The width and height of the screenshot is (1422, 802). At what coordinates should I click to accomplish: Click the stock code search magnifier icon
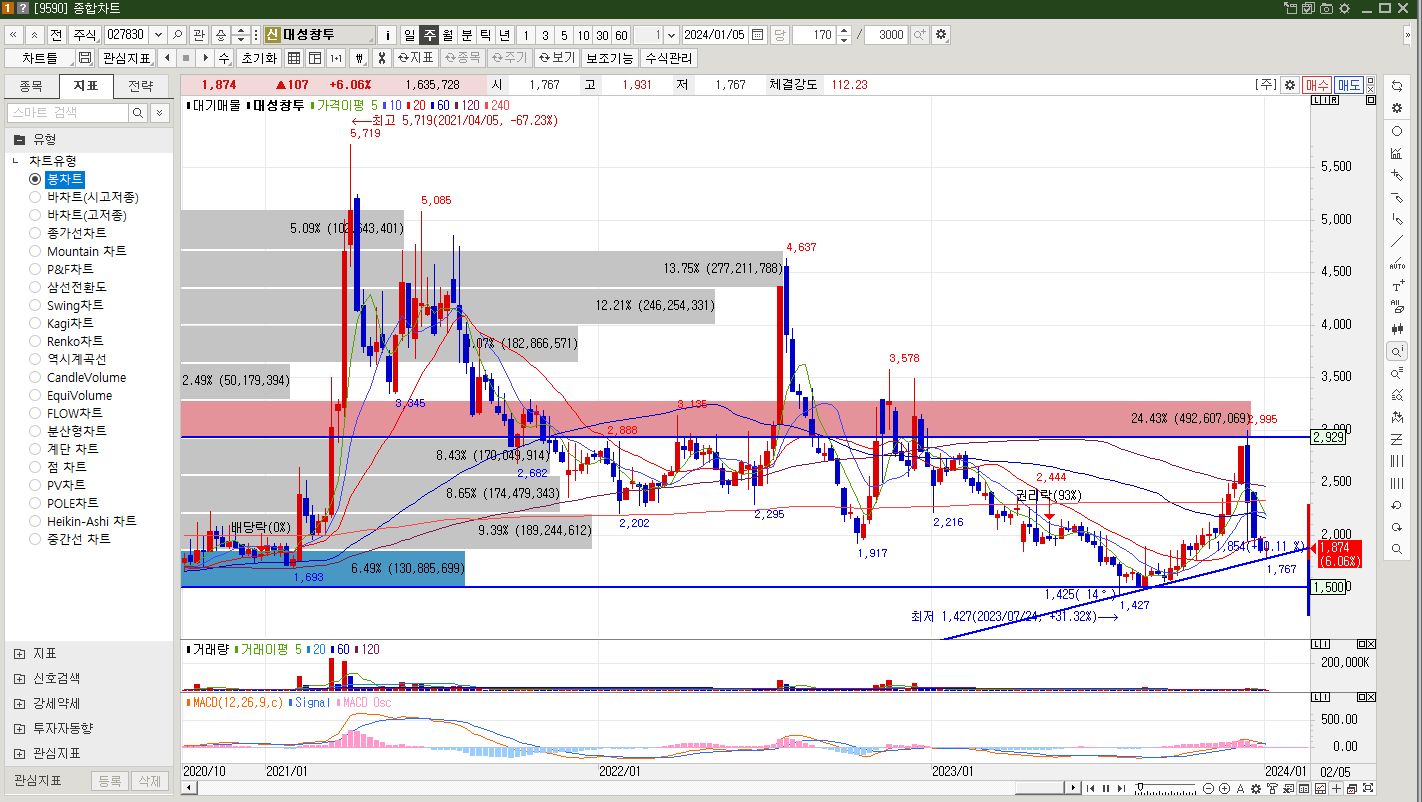(177, 35)
